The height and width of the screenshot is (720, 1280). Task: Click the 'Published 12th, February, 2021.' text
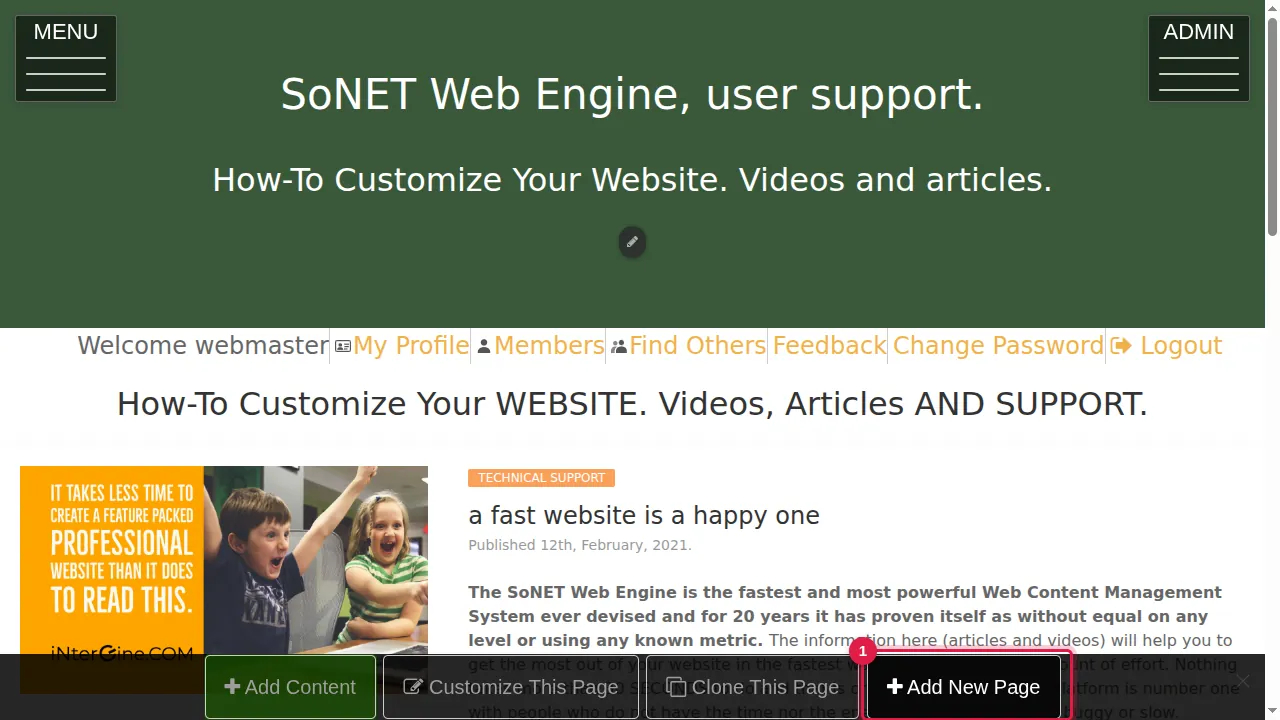coord(580,545)
